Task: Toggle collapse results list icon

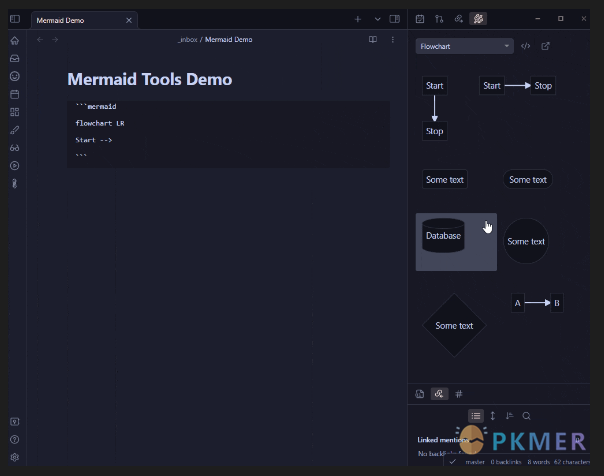Action: coord(476,416)
